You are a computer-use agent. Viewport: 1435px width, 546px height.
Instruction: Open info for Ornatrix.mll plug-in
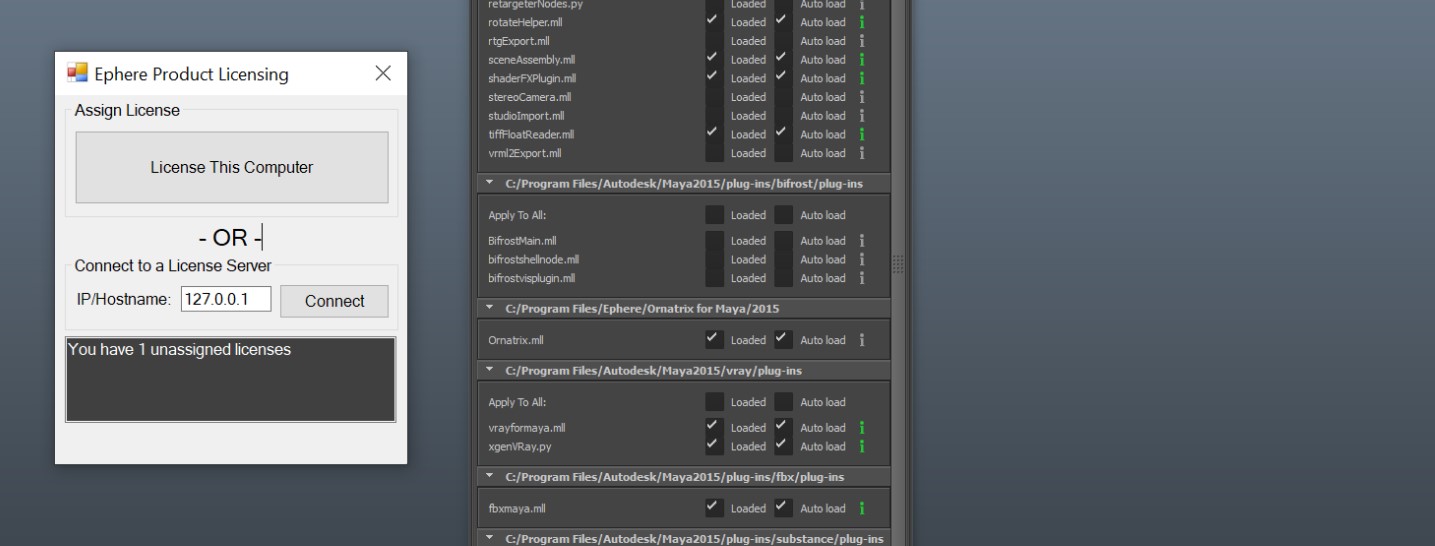click(x=862, y=340)
